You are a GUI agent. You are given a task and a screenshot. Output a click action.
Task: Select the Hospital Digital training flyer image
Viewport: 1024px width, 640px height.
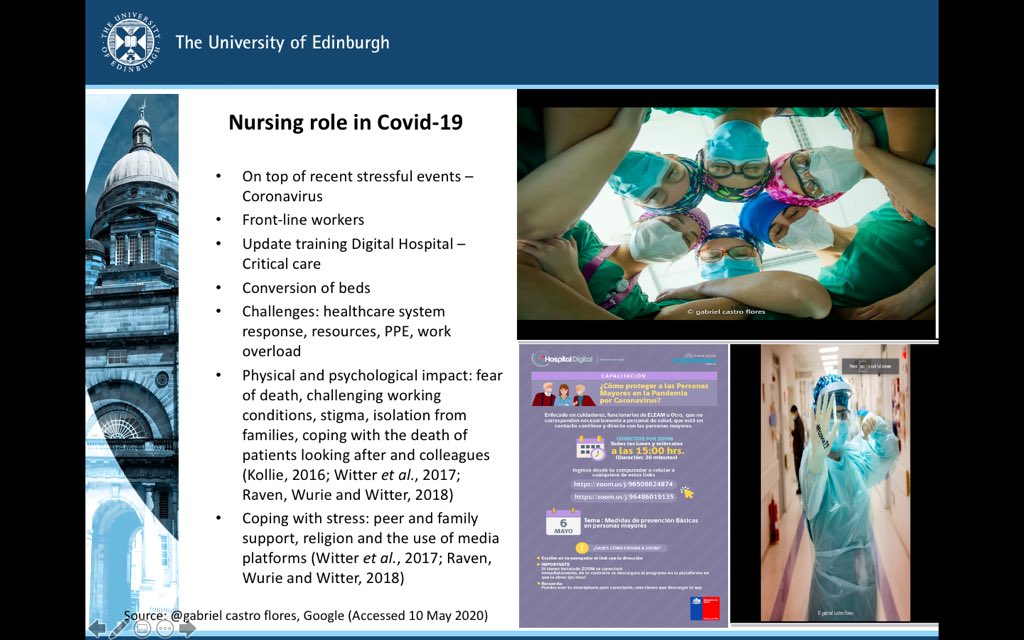click(624, 485)
